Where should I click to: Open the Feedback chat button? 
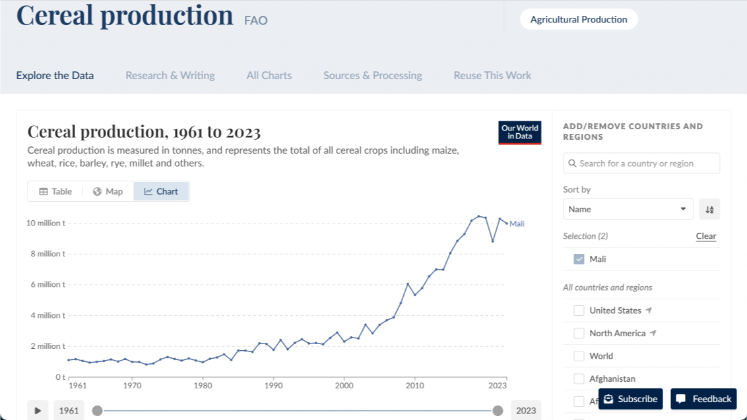coord(703,399)
